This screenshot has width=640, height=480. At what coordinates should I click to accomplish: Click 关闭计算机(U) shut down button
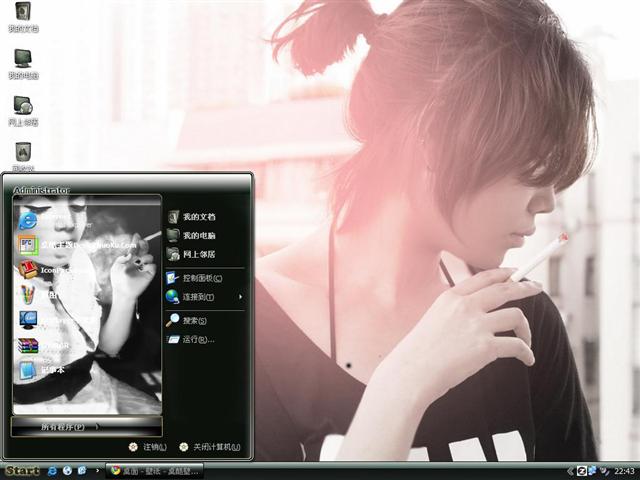click(210, 447)
